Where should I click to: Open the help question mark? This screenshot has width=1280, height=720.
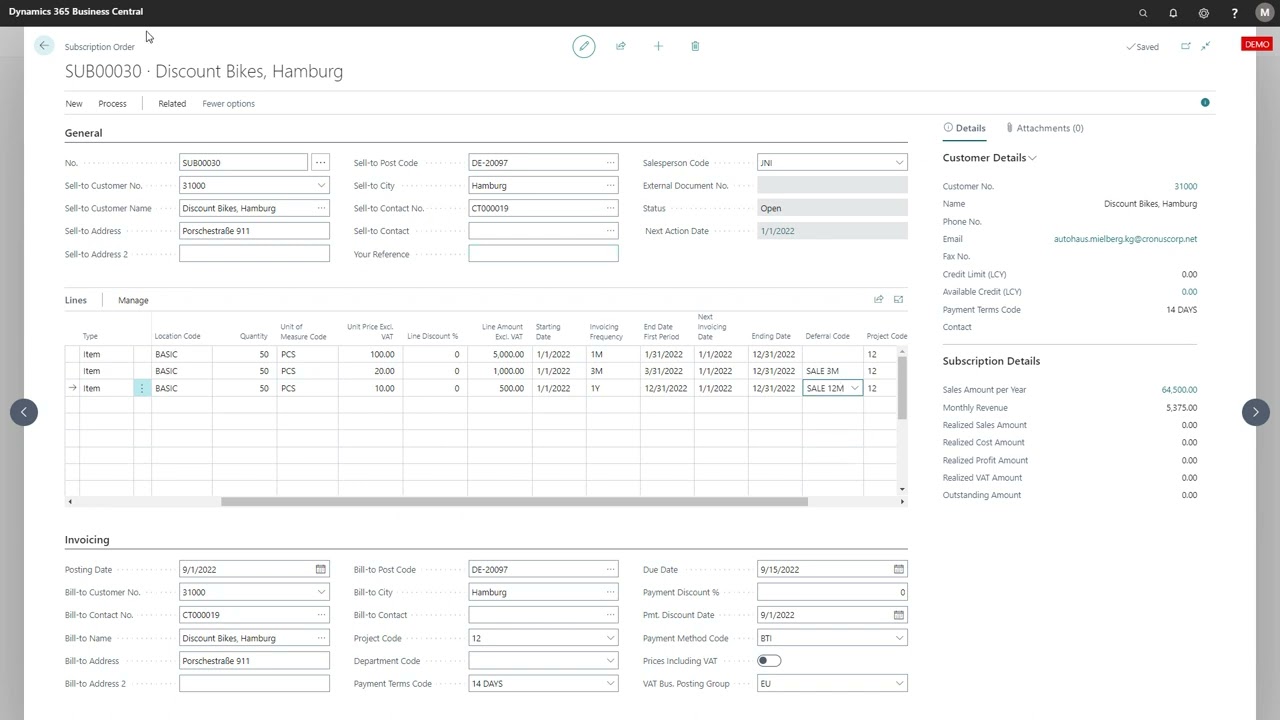1234,13
